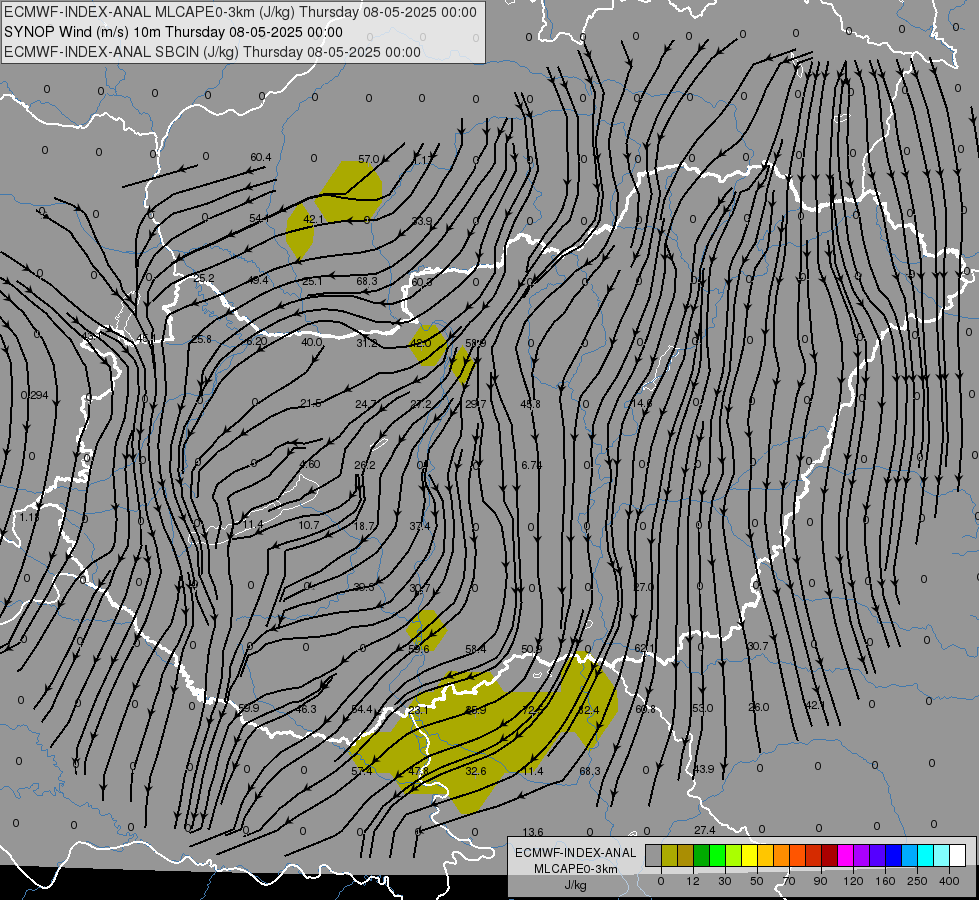Click the grid value 45.8
Screen dimensions: 979x900
pos(530,404)
